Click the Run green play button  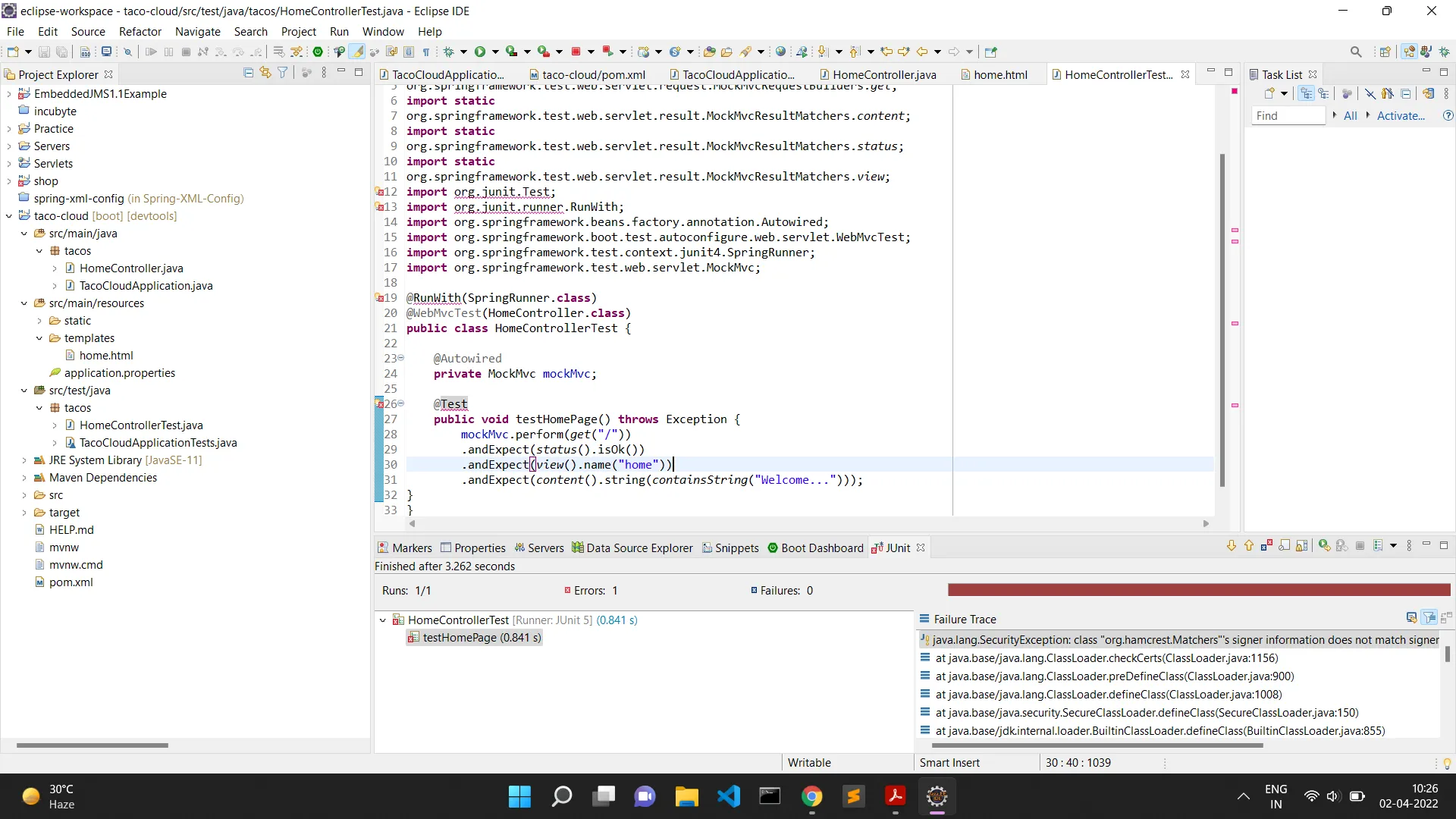coord(479,52)
